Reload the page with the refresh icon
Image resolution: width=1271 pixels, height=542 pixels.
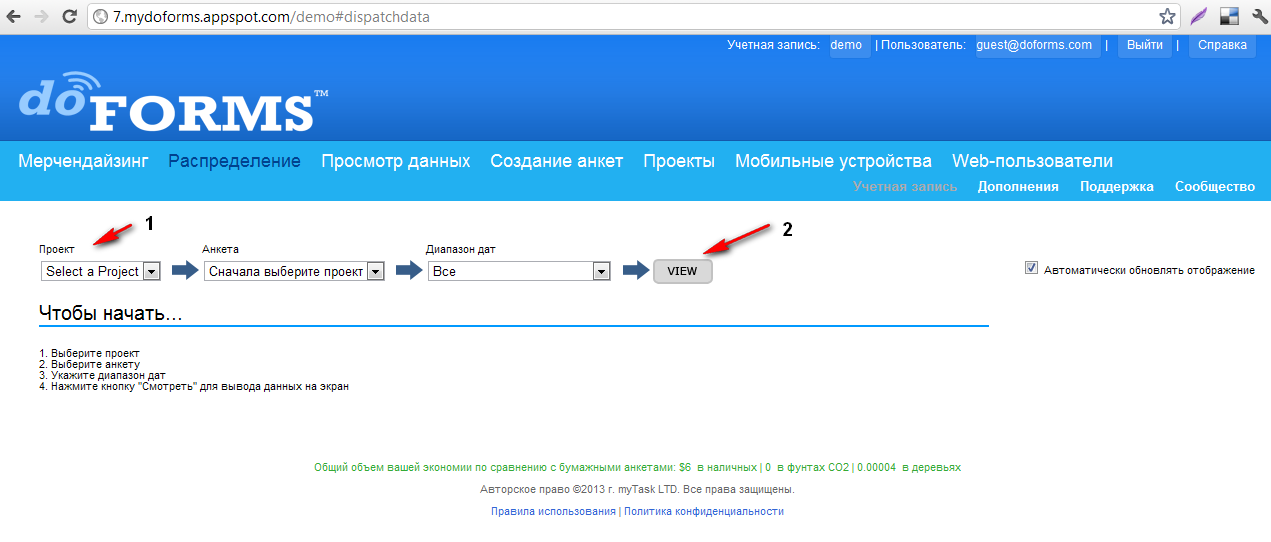click(x=69, y=17)
